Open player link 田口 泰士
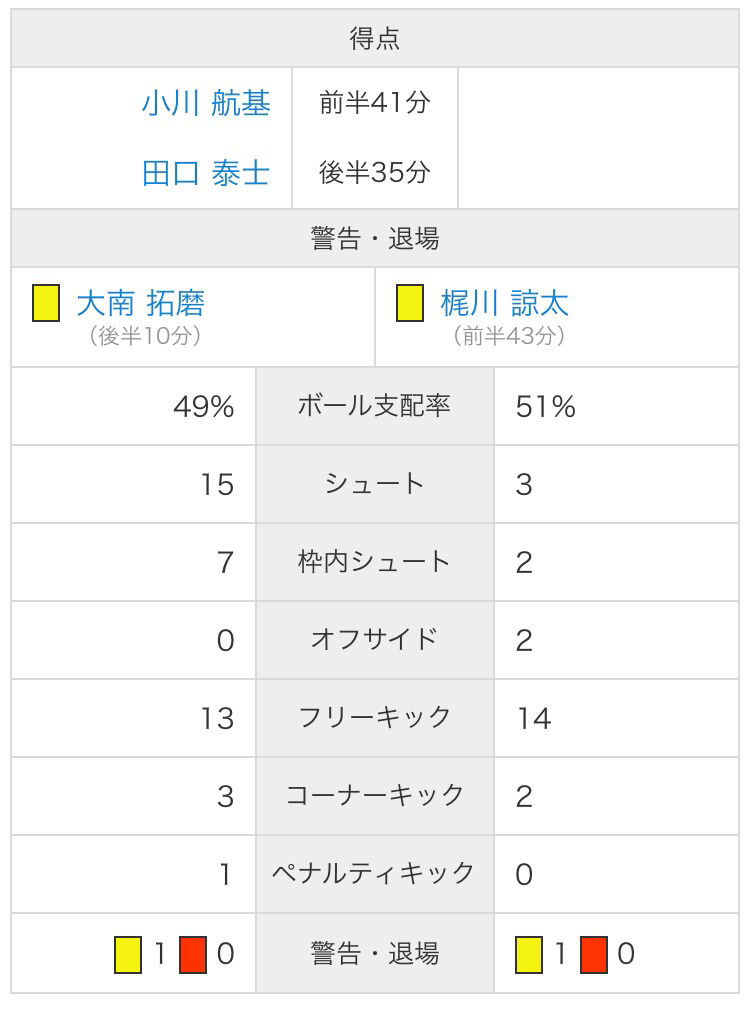The height and width of the screenshot is (1029, 750). (x=205, y=173)
